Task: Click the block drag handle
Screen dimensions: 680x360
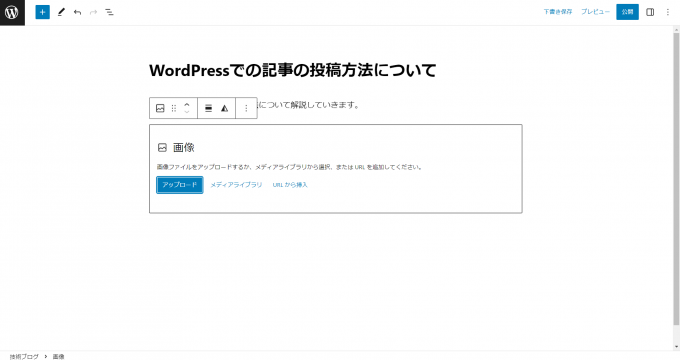Action: [174, 108]
